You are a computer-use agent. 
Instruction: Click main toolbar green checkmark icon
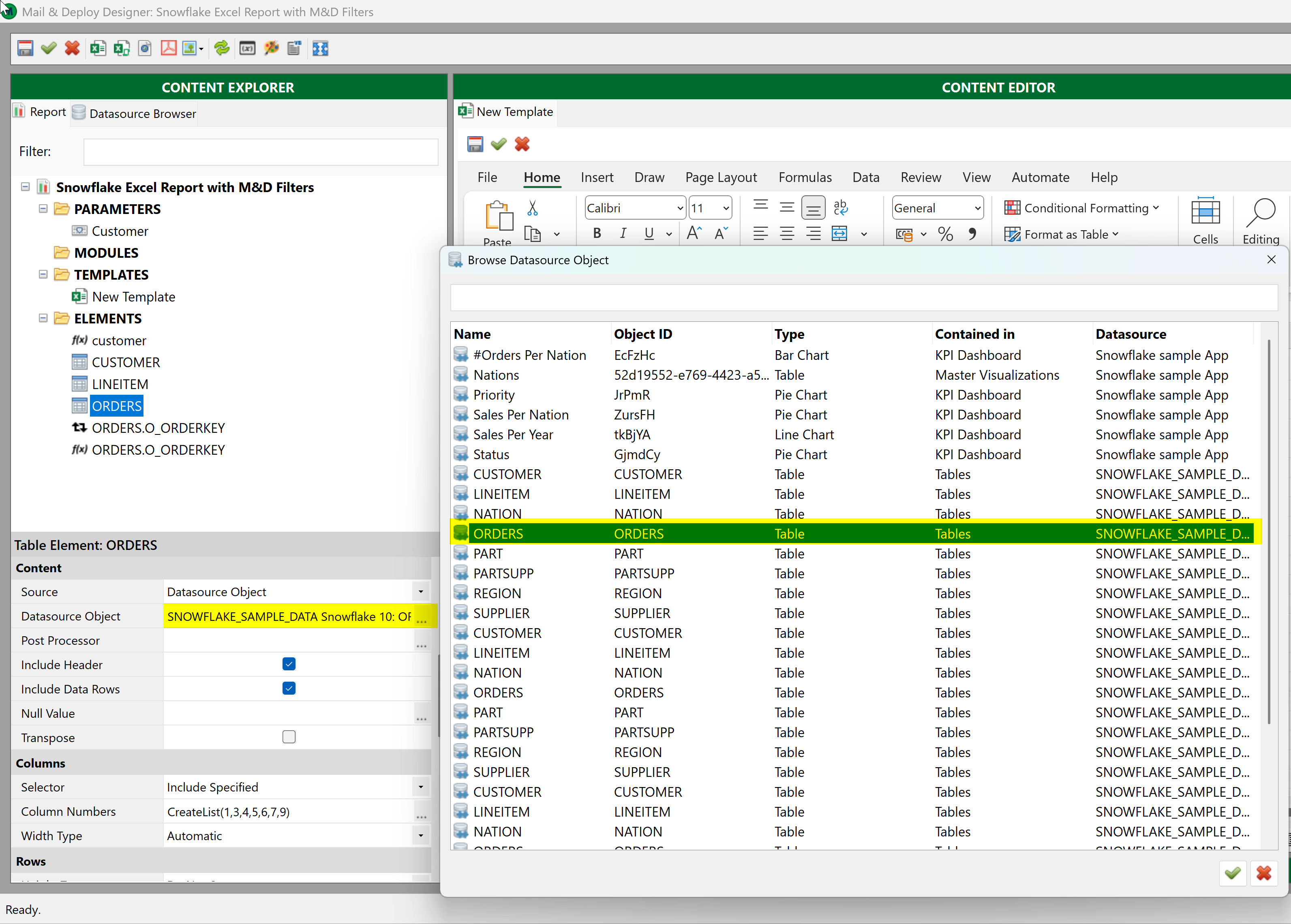click(x=48, y=48)
